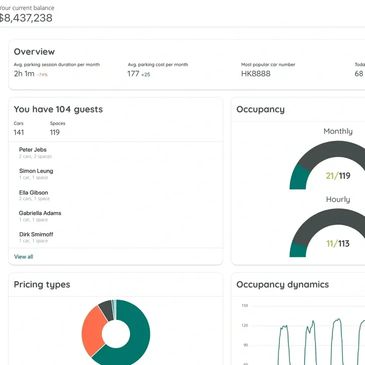365x365 pixels.
Task: Click the orange pricing types donut segment
Action: 93,330
